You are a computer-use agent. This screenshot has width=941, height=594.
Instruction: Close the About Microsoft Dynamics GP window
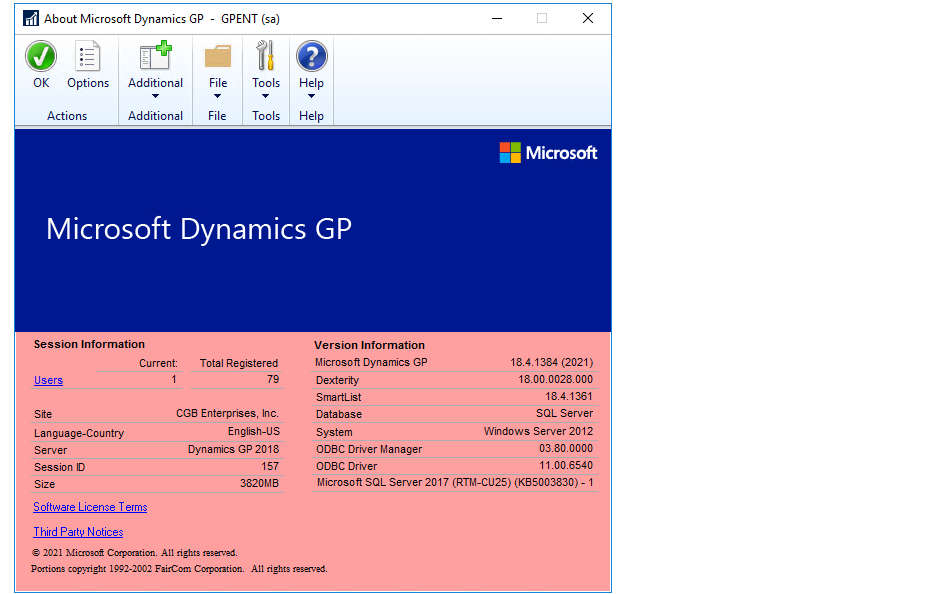coord(588,18)
